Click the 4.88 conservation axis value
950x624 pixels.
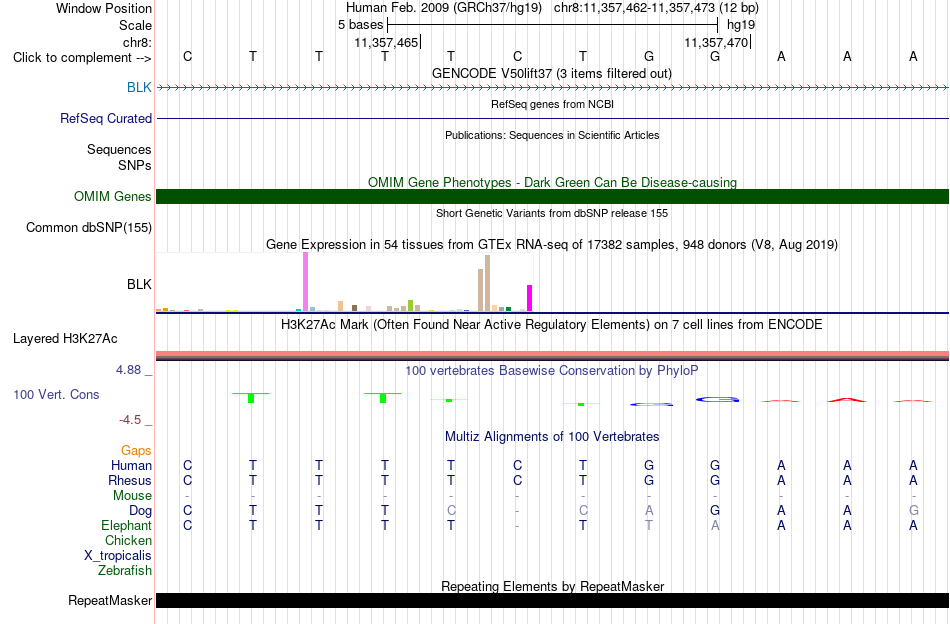[128, 370]
